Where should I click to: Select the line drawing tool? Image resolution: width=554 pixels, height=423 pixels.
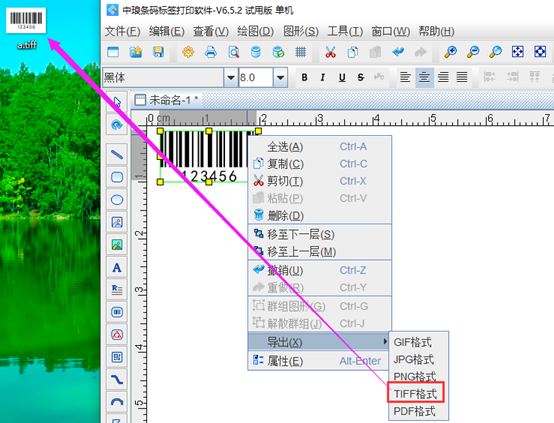[x=117, y=154]
